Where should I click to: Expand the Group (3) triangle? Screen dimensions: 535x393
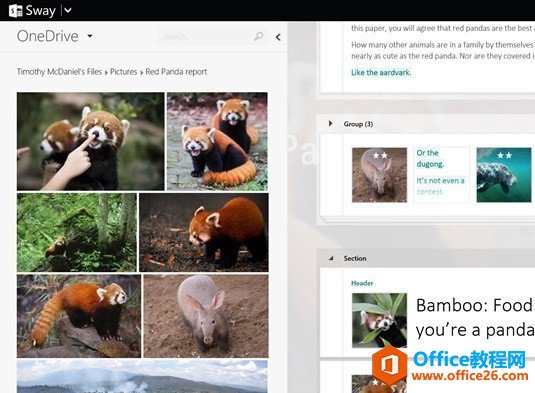(x=330, y=123)
